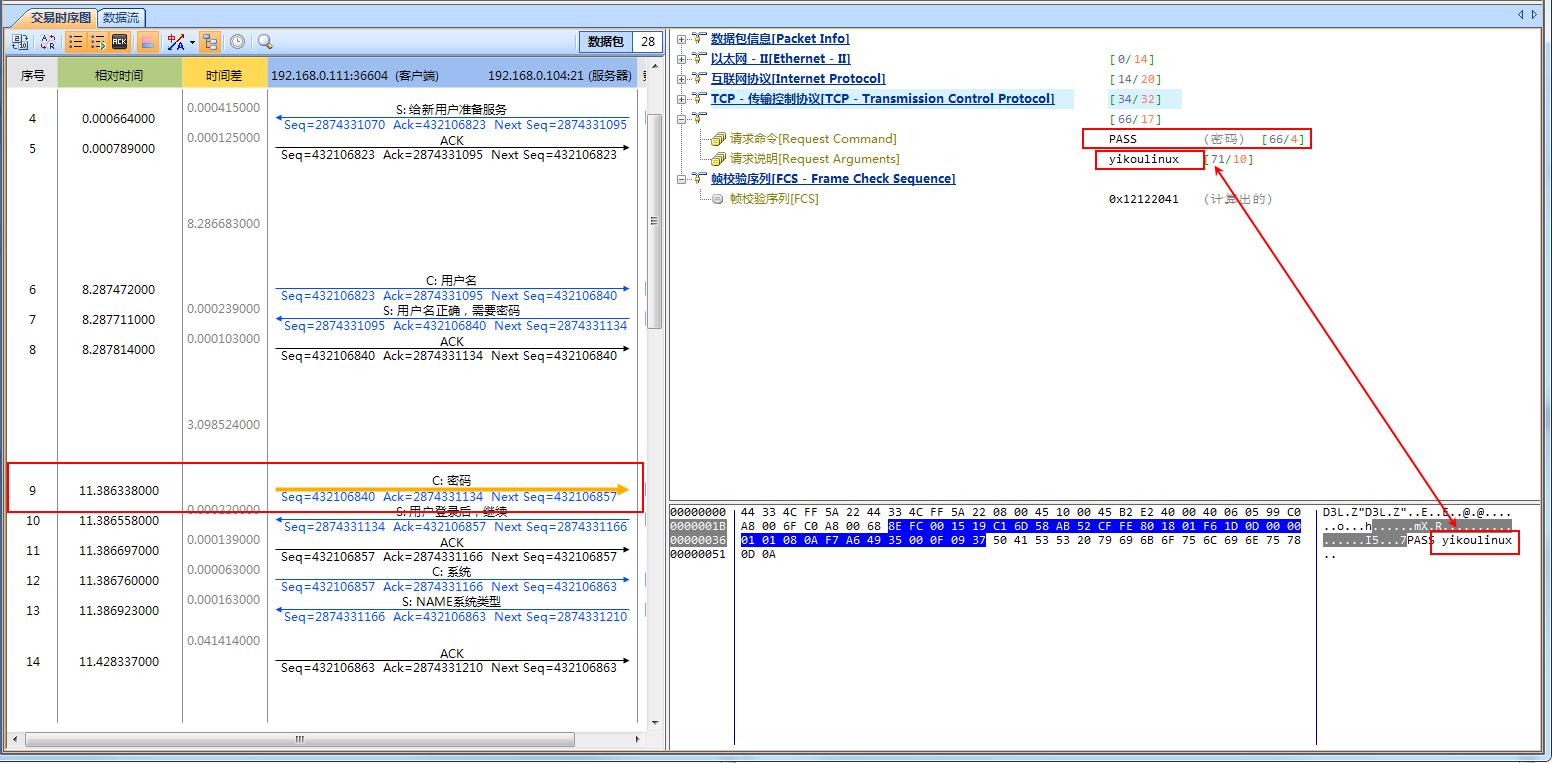Click the 中/A language translation icon

click(176, 42)
